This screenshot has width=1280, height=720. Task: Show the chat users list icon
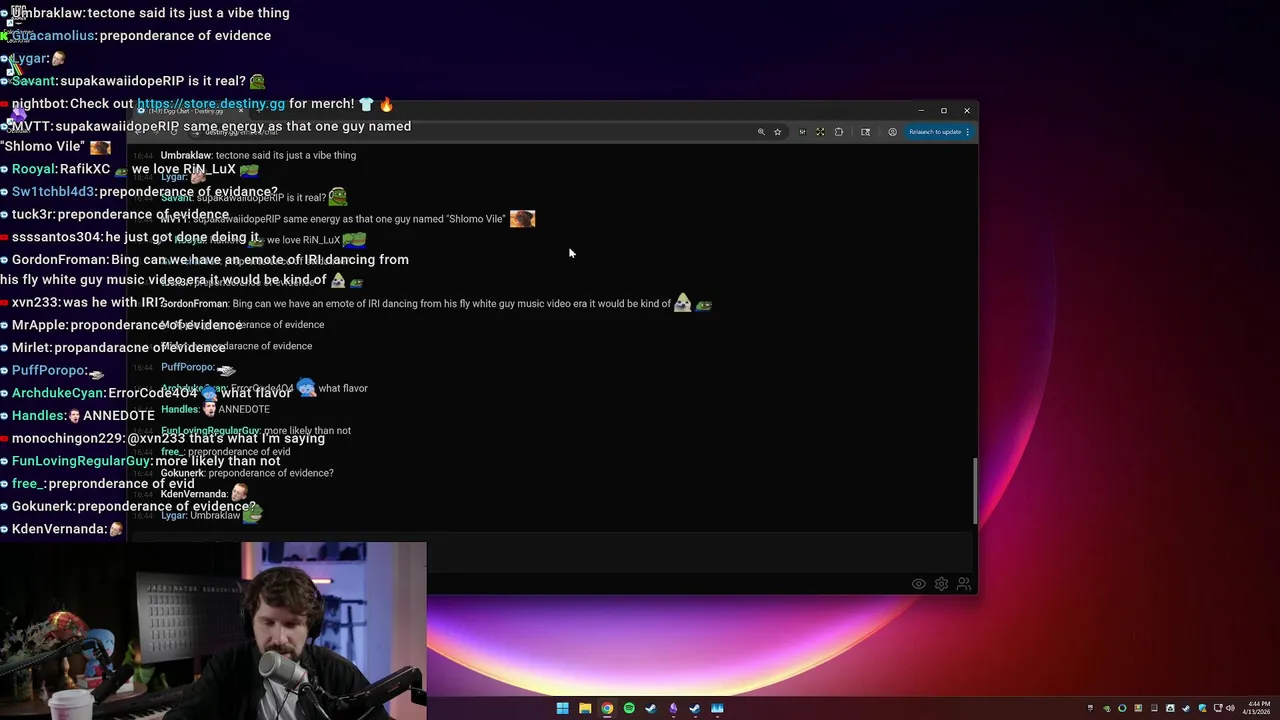964,584
